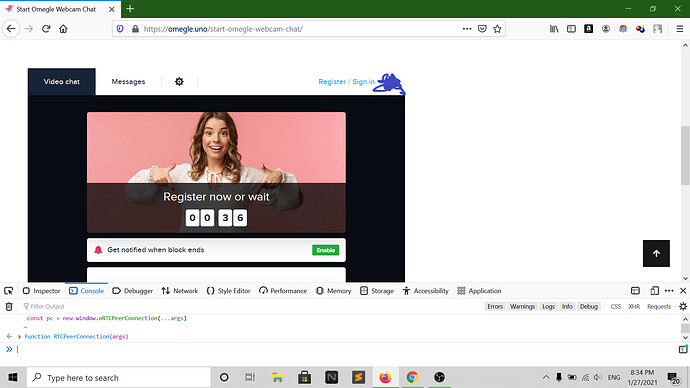This screenshot has height=388, width=690.
Task: Toggle the Requests console filter
Action: pyautogui.click(x=659, y=307)
